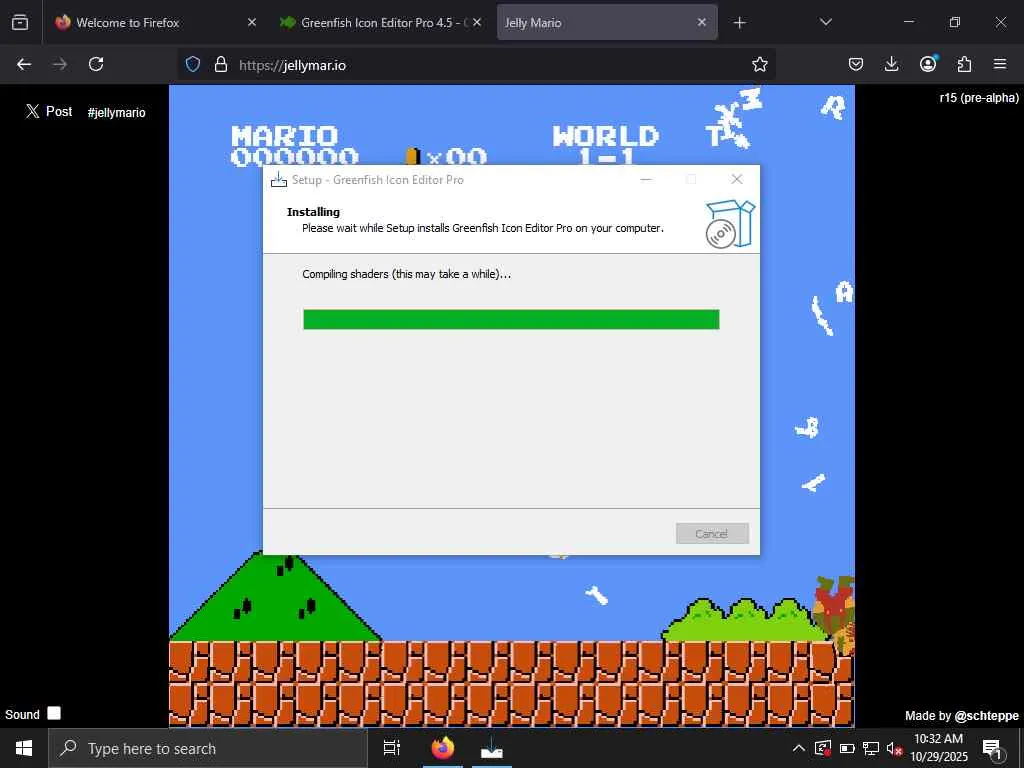Screen dimensions: 1024x768
Task: Open the Downloads panel
Action: 891,64
